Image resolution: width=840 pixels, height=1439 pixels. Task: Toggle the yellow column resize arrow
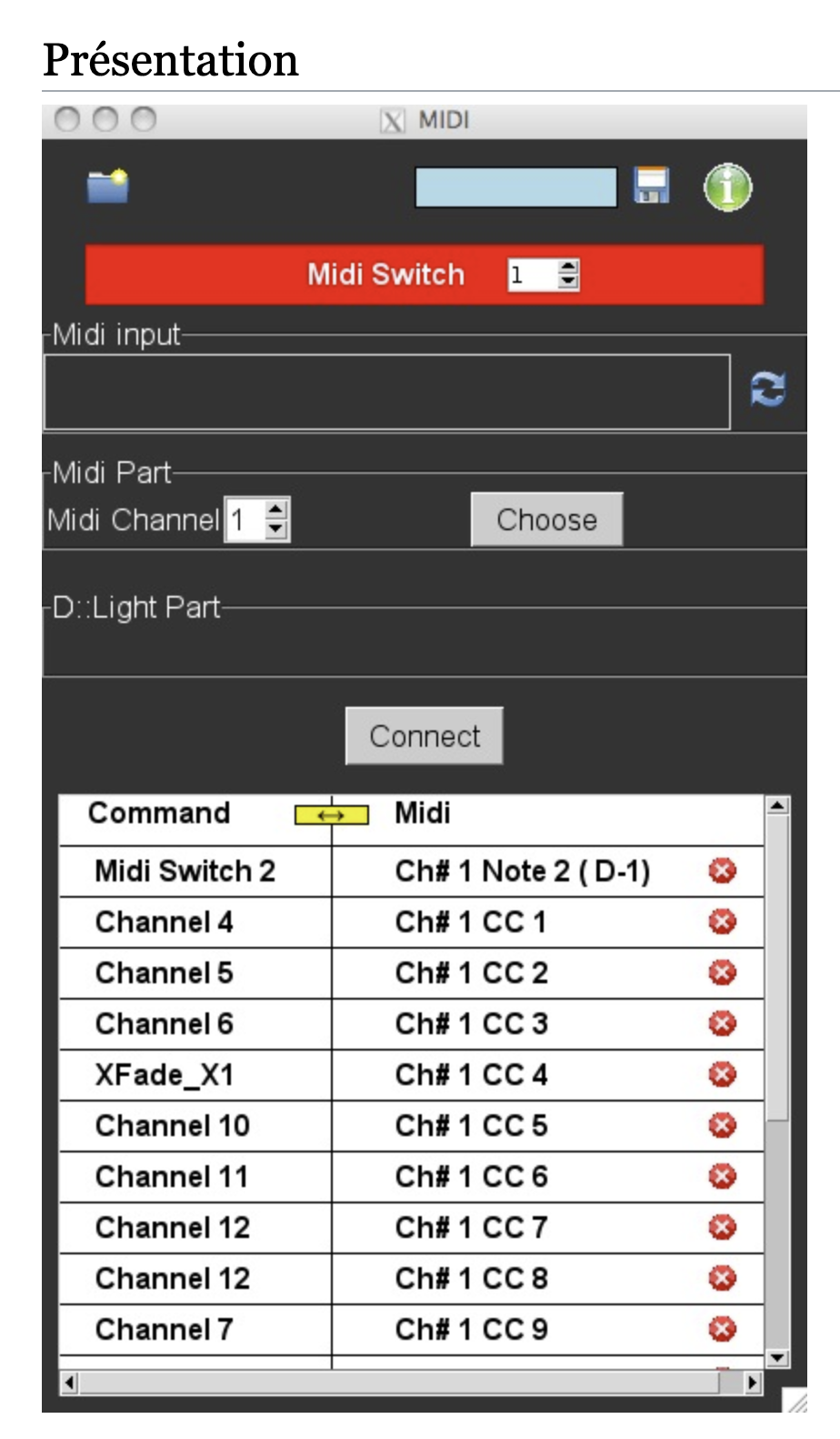331,815
